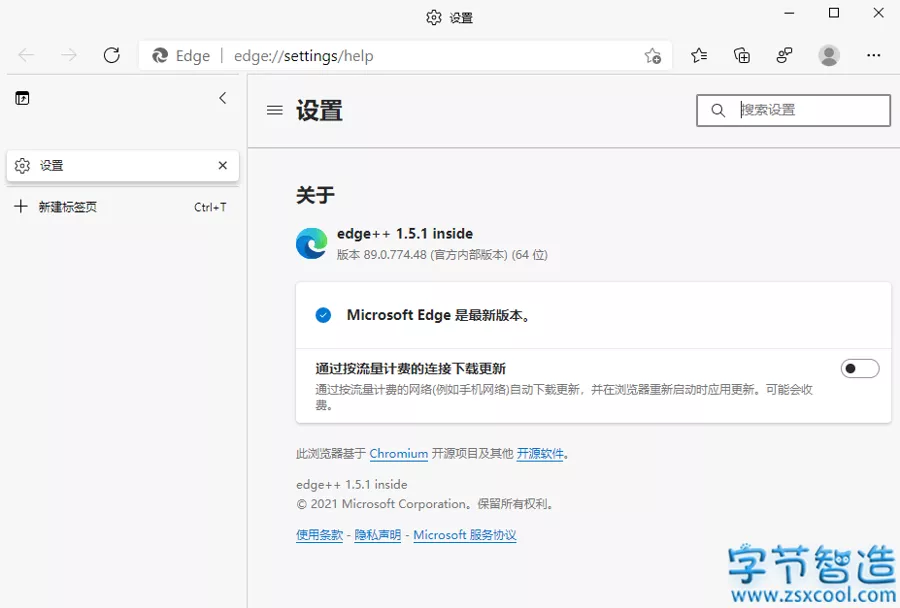Minimize the browser window
Image resolution: width=900 pixels, height=608 pixels.
coord(790,13)
